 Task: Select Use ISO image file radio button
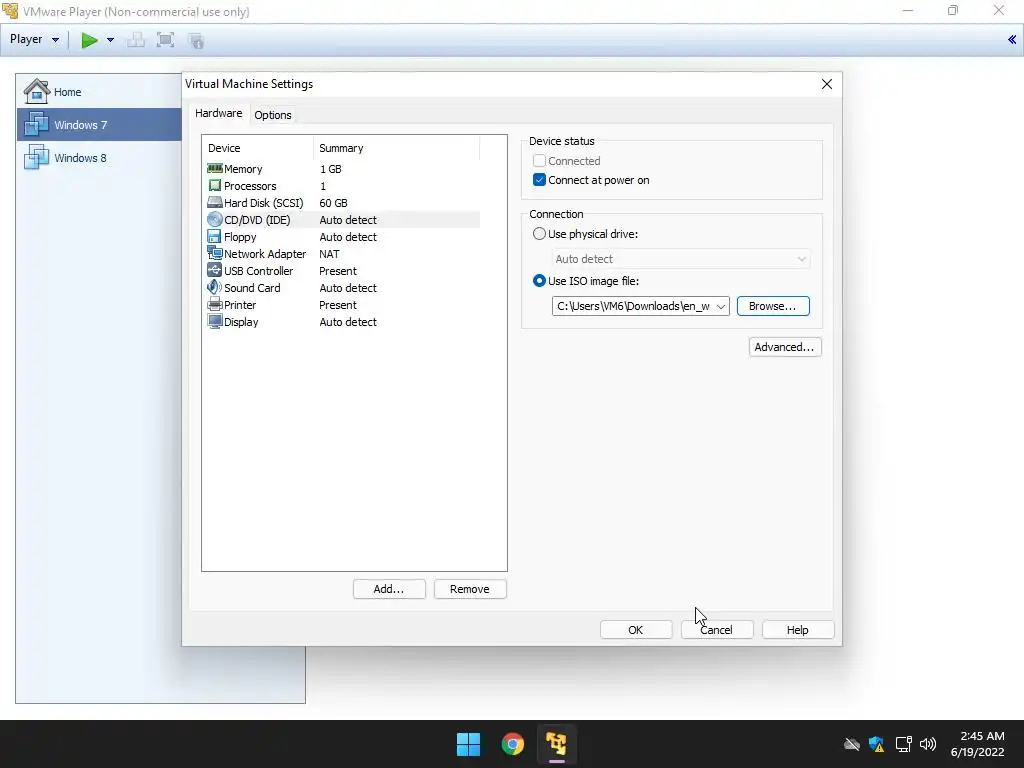pos(539,281)
